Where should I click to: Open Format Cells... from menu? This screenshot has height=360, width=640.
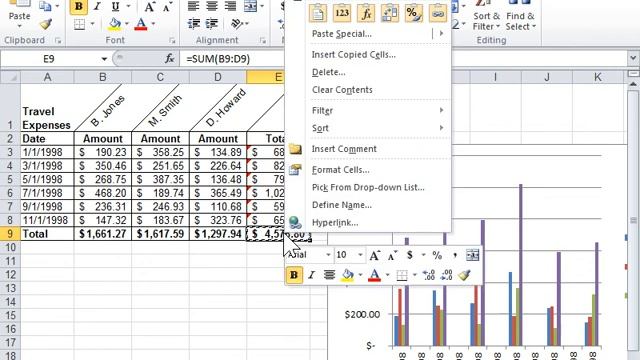coord(340,170)
